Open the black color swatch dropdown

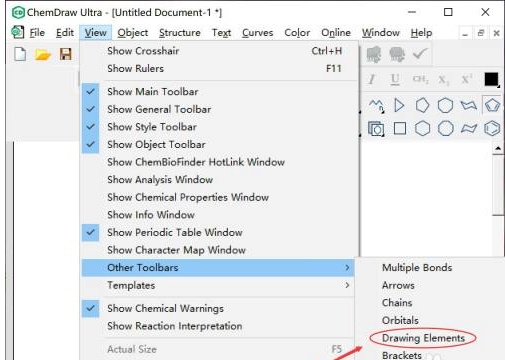491,79
